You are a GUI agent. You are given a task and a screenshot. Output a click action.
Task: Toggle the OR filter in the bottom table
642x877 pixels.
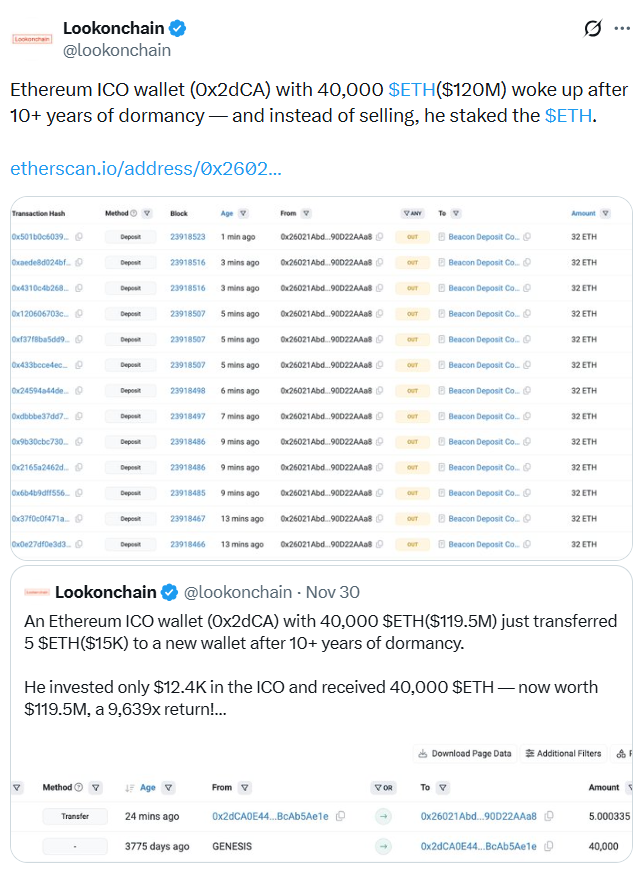click(x=384, y=788)
